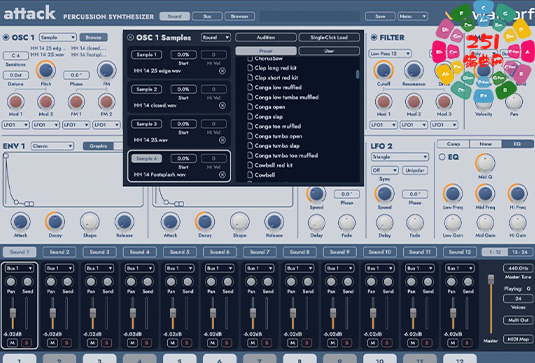Open LFO 2 Sync Off dropdown

coord(385,170)
